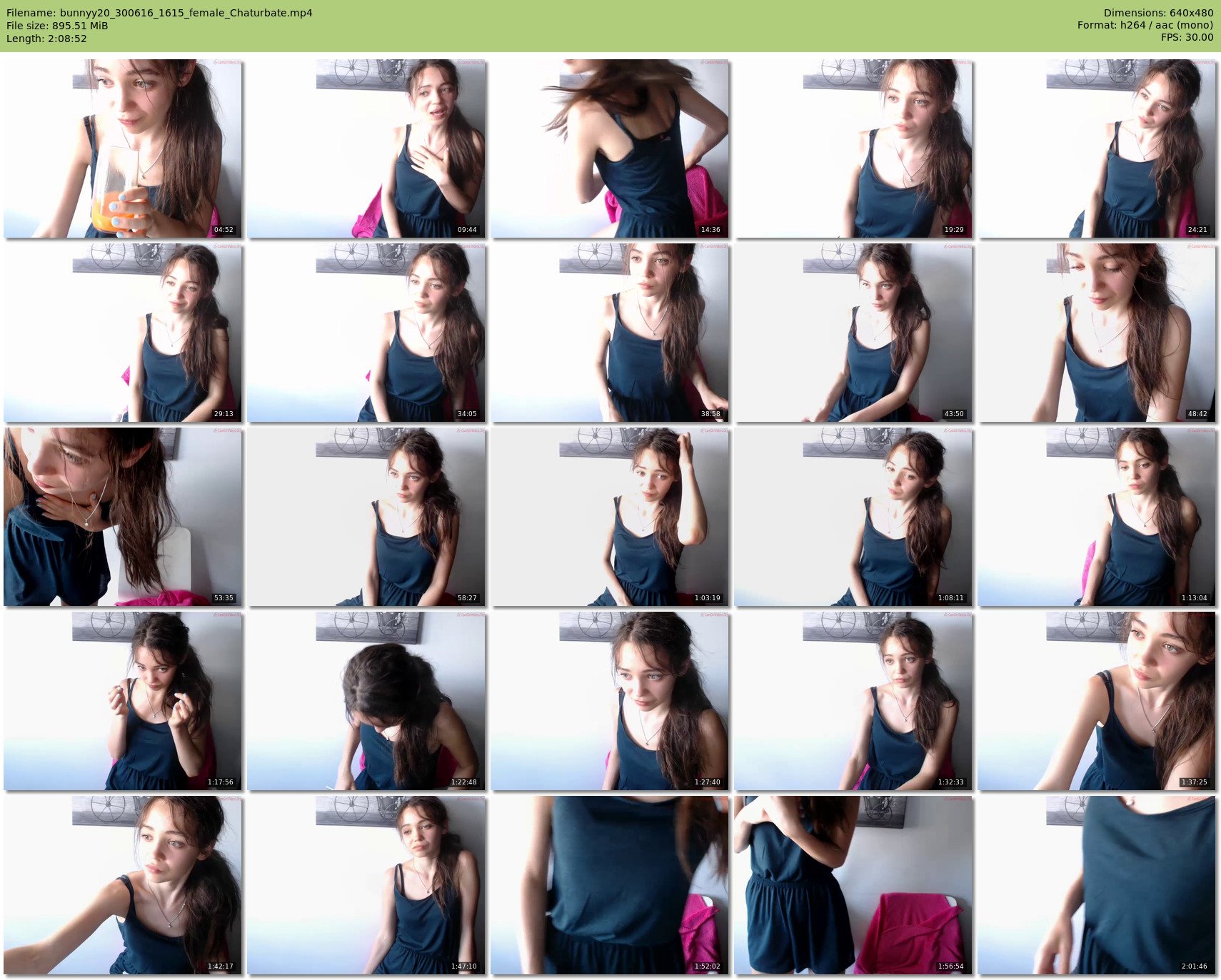Viewport: 1221px width, 980px height.
Task: Select the "File size: 895.51 MiB" text
Action: click(57, 26)
